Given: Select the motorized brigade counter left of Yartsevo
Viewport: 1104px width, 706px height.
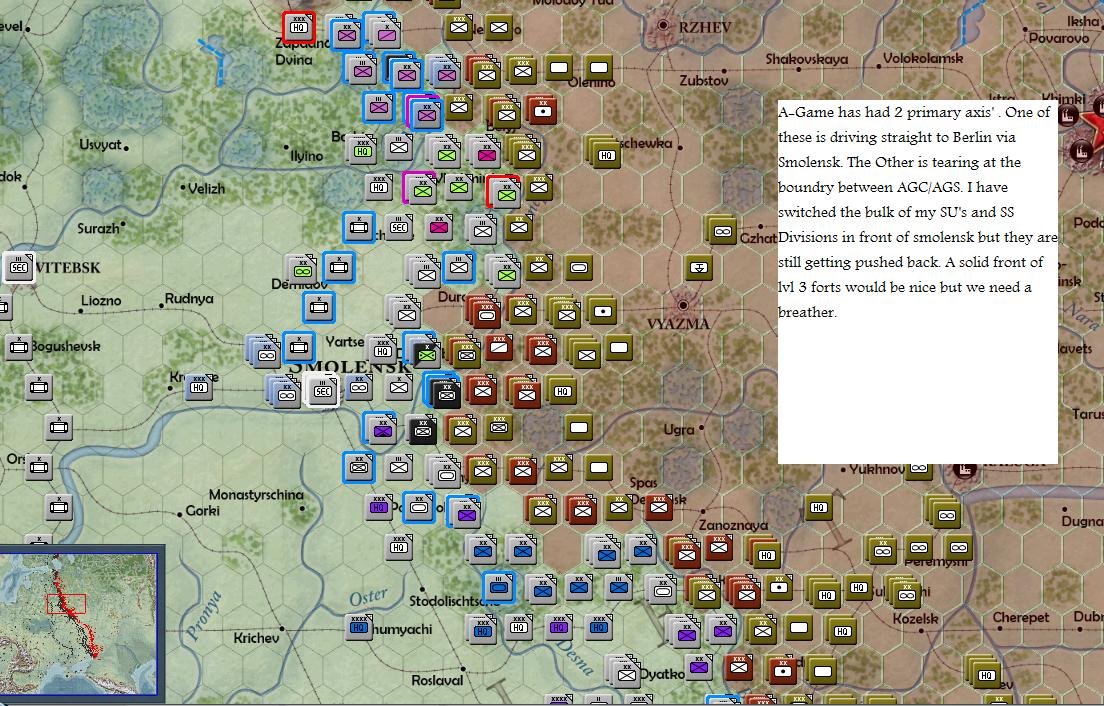Looking at the screenshot, I should [x=298, y=347].
